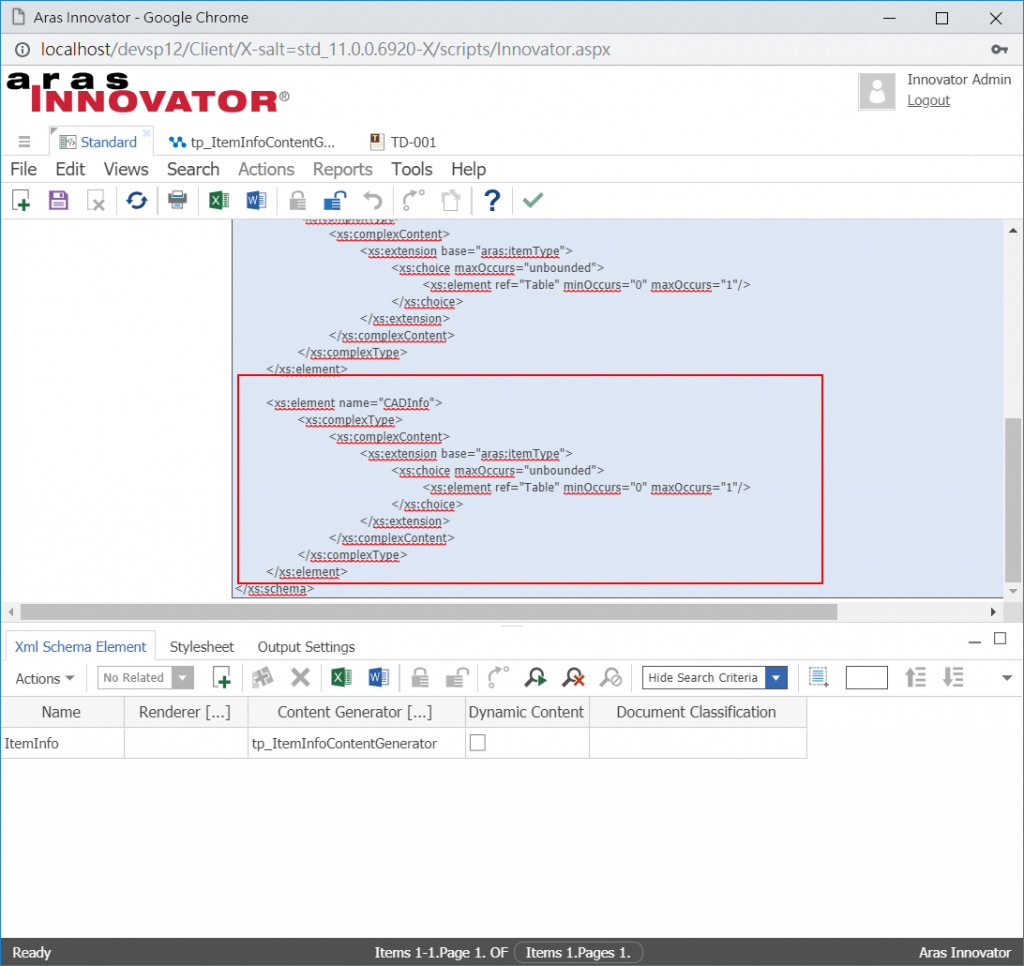The width and height of the screenshot is (1024, 966).
Task: Click the Logout link
Action: click(928, 101)
